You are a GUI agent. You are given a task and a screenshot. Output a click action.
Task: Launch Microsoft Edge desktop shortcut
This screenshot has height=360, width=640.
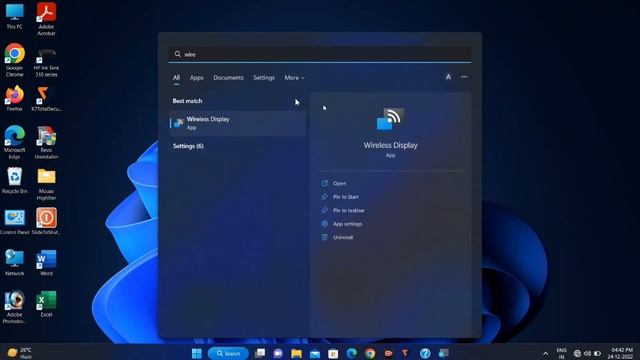click(x=15, y=142)
